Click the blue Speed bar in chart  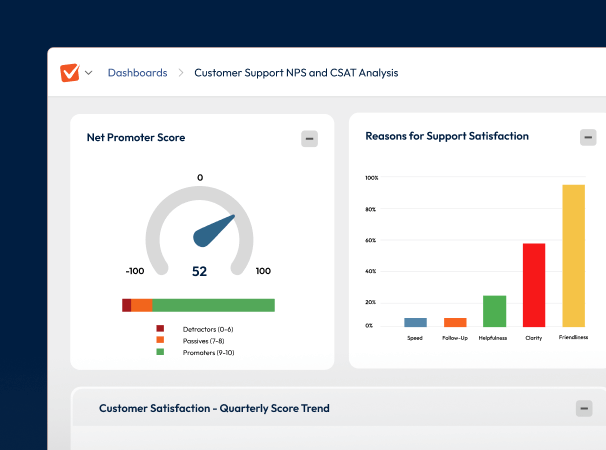tap(415, 322)
